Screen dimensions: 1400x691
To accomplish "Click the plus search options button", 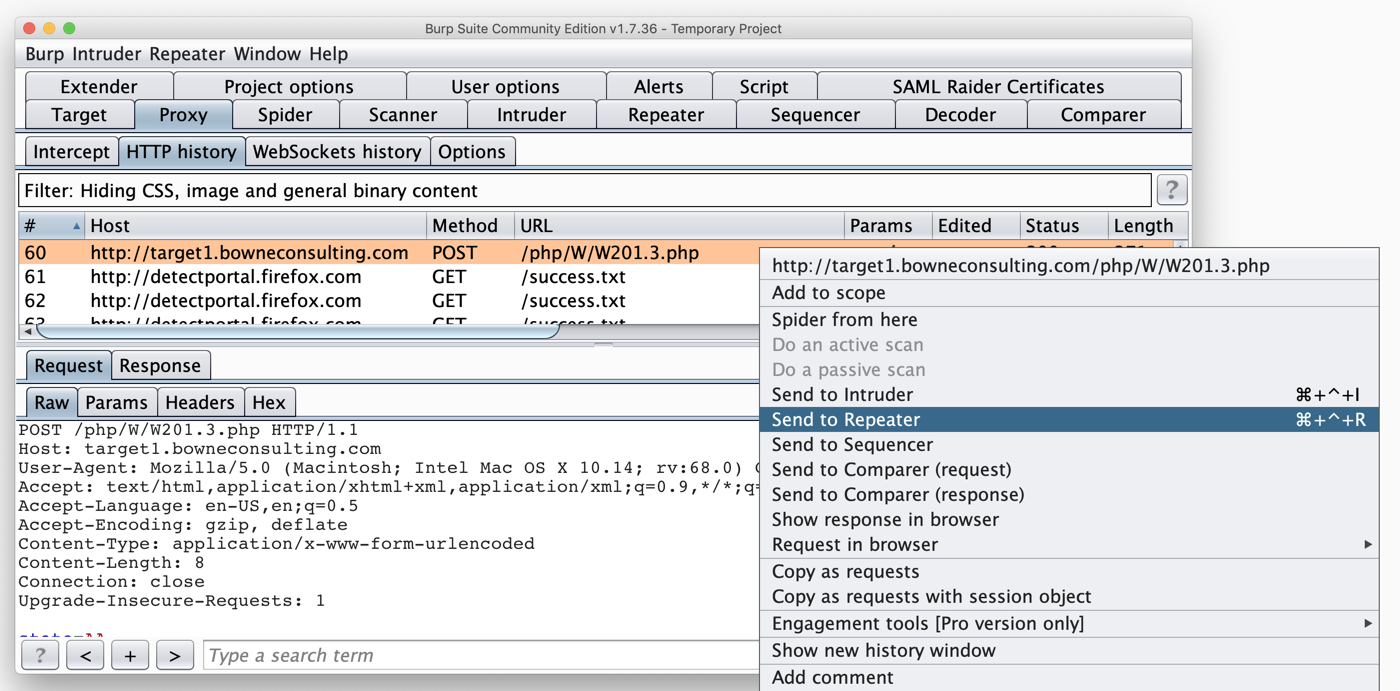I will point(130,656).
